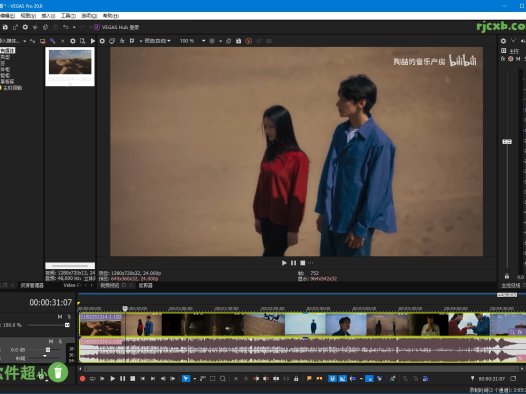Click the Save project icon in top toolbar
Viewport: 526px width, 394px height.
5,27
